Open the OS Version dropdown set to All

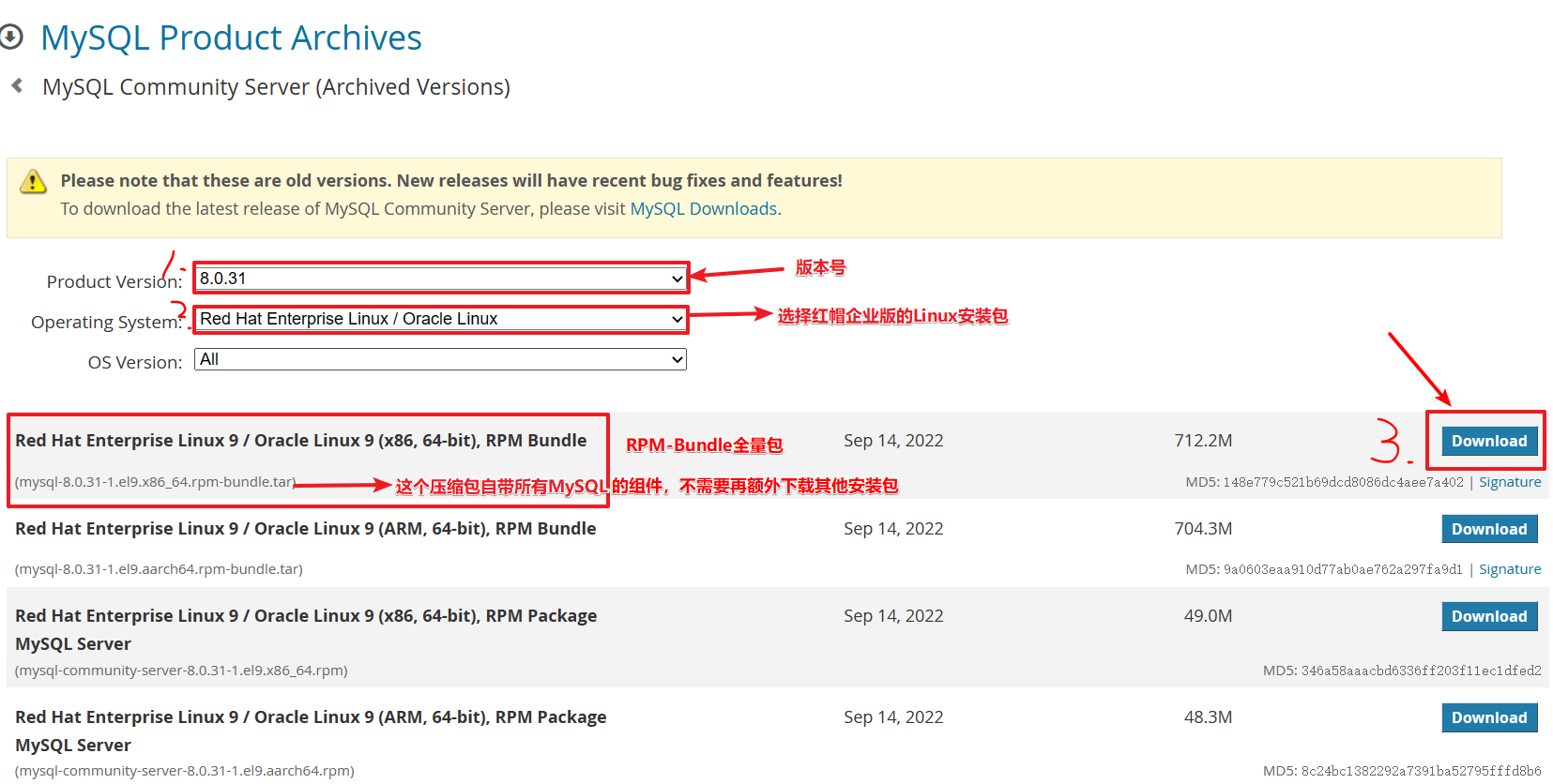pos(441,359)
